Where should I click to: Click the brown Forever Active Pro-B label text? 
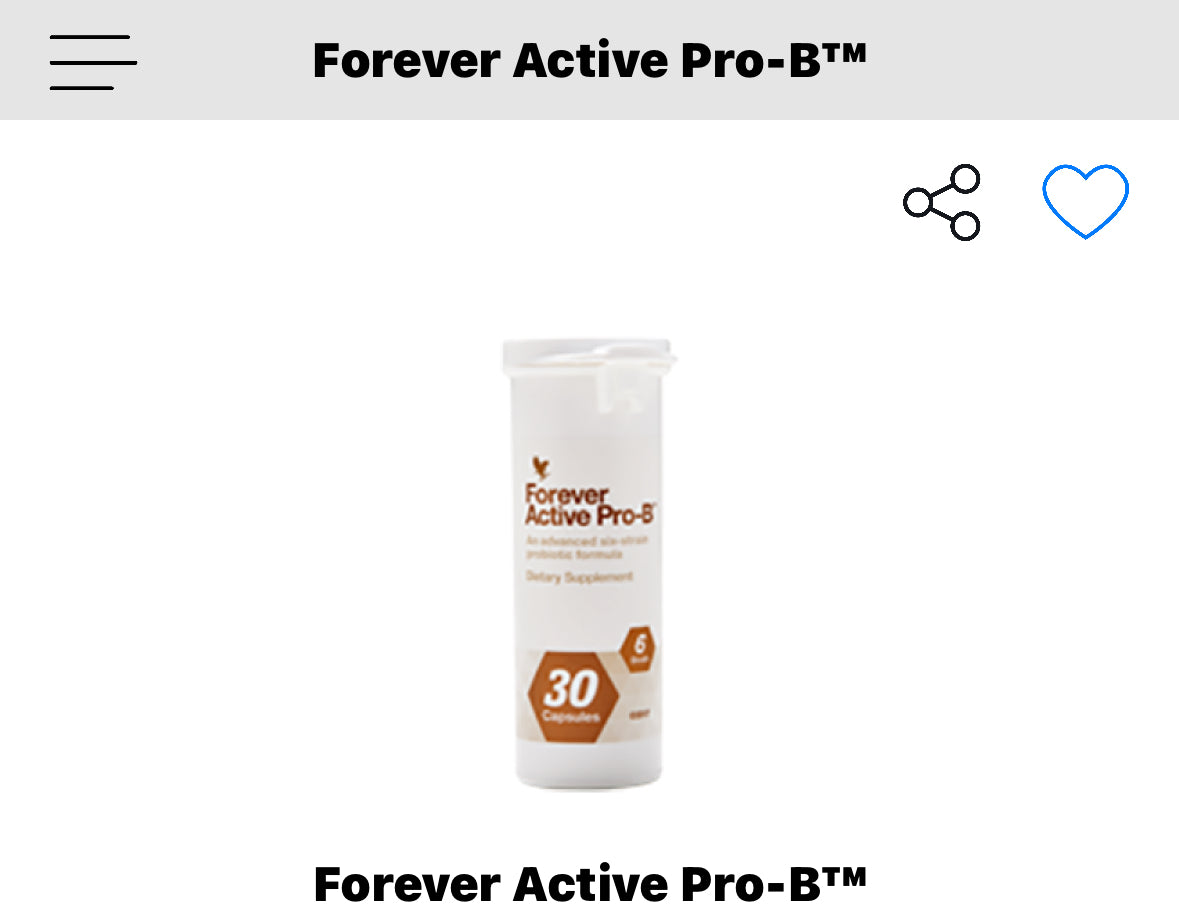(x=590, y=505)
